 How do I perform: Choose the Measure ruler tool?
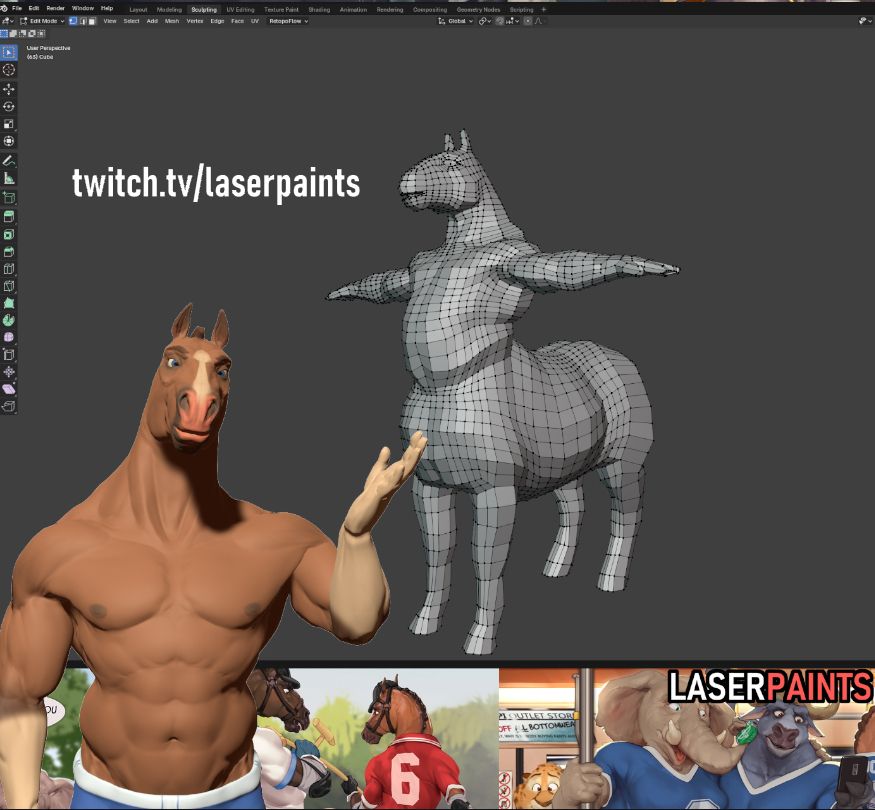click(8, 178)
